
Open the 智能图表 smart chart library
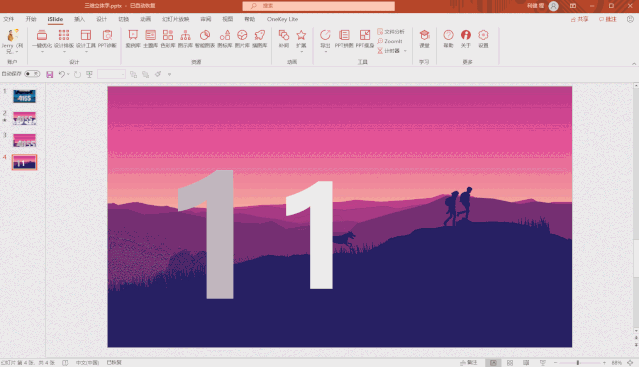205,39
